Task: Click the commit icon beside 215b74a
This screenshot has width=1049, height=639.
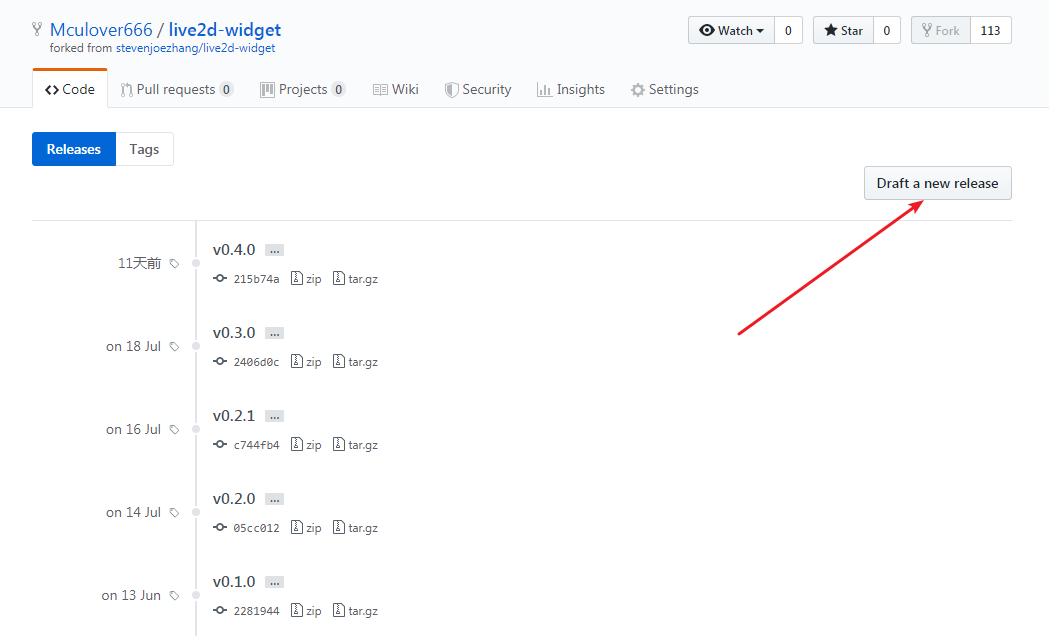Action: 220,278
